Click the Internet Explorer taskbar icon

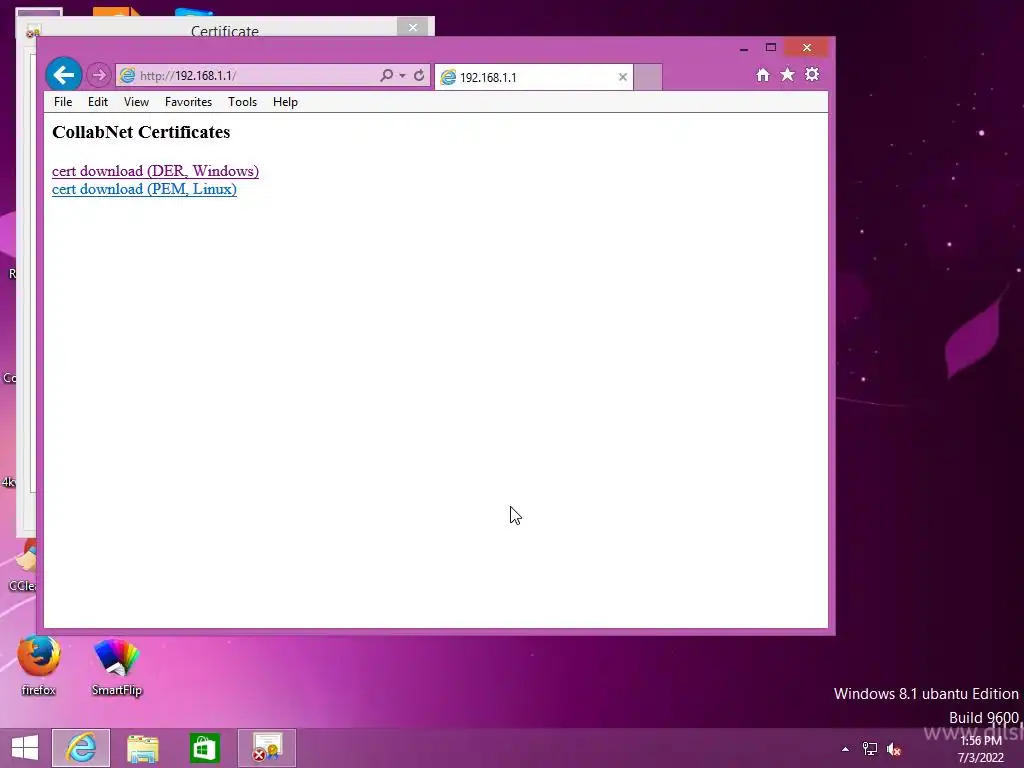coord(81,748)
